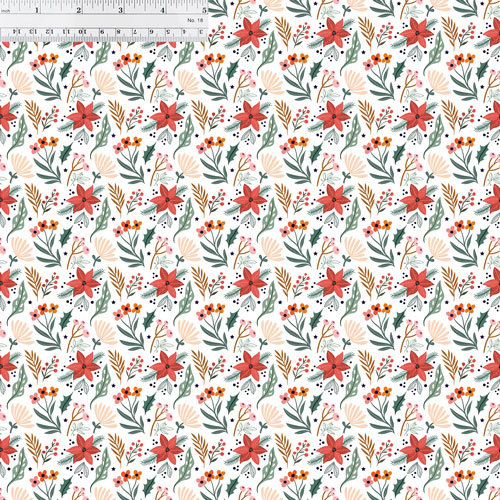Viewport: 500px width, 500px height.
Task: Click the 6 centimeter mark on ruler
Action: [x=151, y=32]
